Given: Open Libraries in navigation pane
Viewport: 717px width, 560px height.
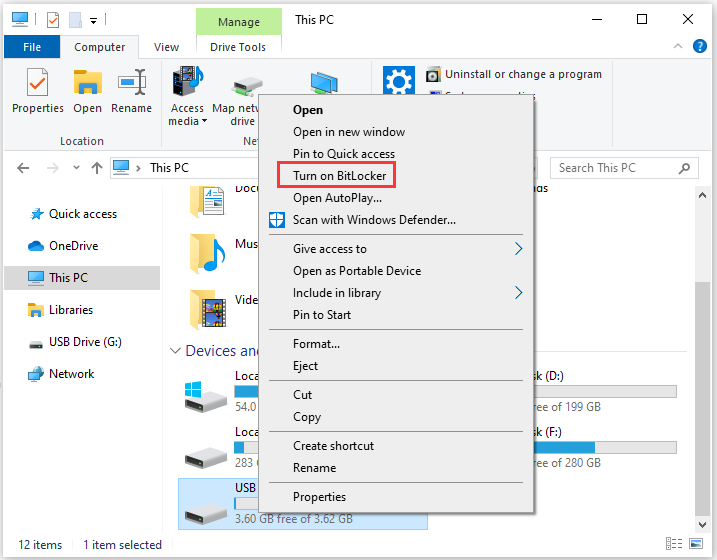Looking at the screenshot, I should click(60, 310).
